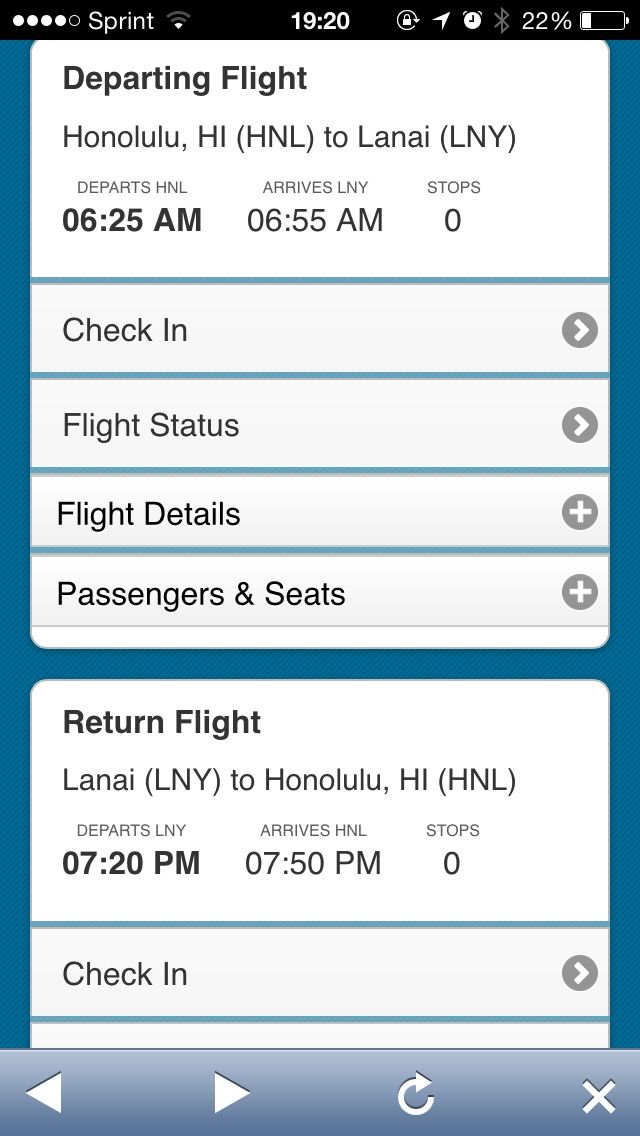Tap the Return Flight heading
The height and width of the screenshot is (1136, 640).
(x=162, y=722)
